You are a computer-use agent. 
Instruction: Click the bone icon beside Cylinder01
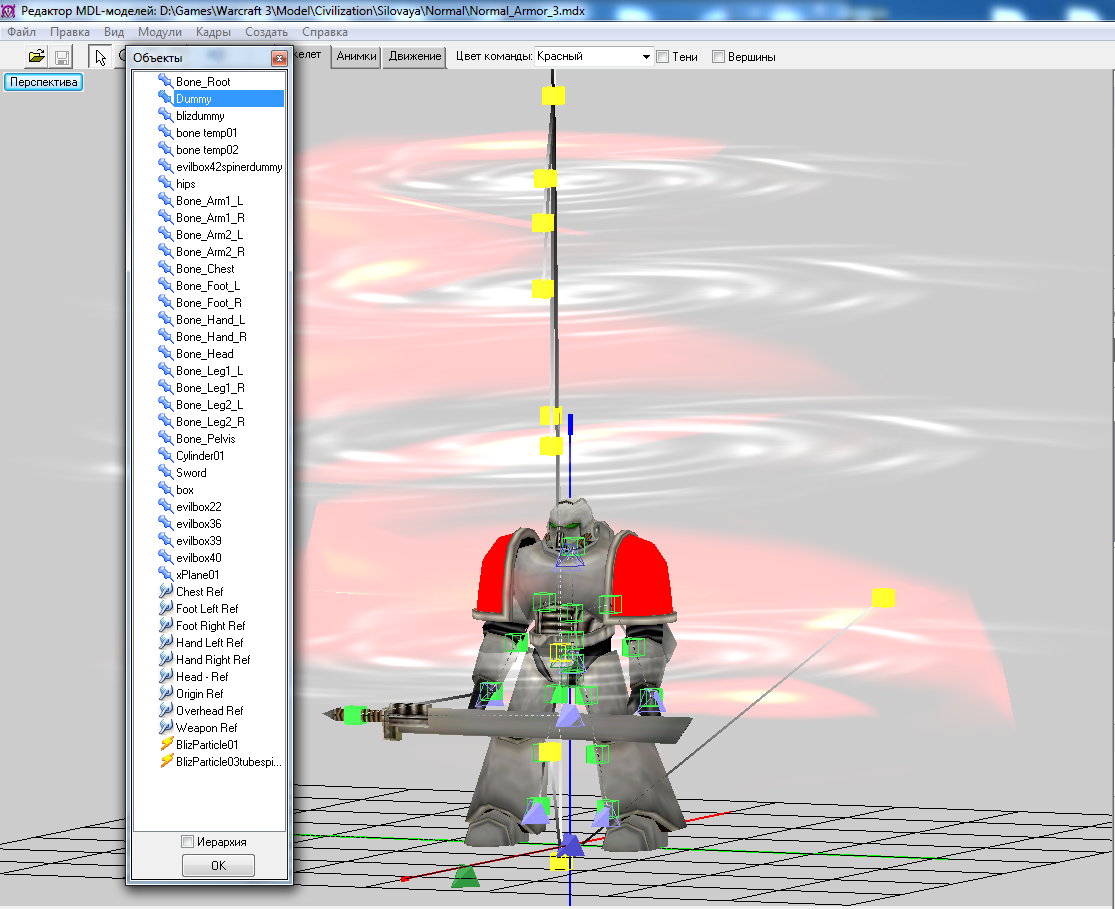point(166,455)
